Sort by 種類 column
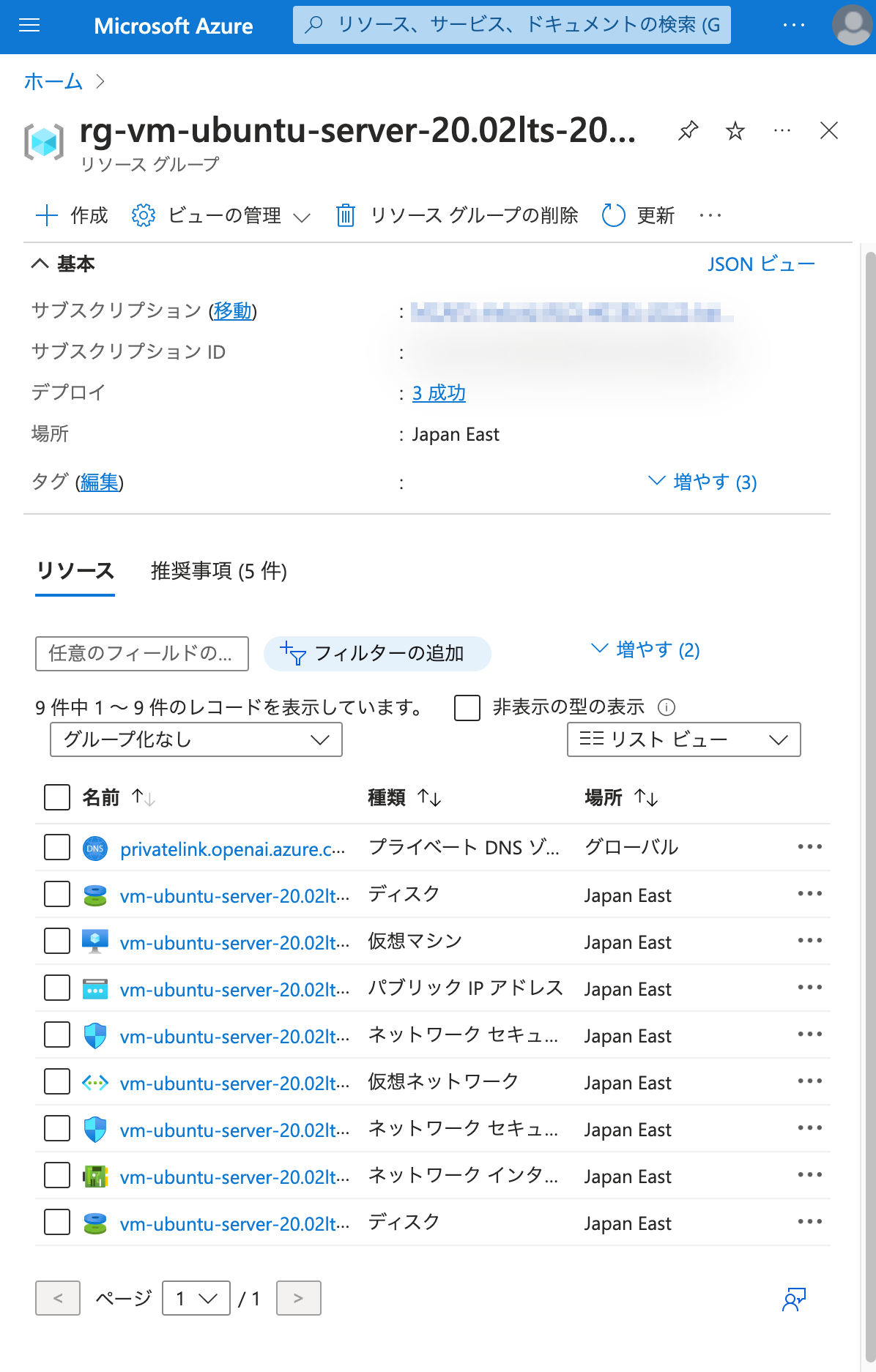 tap(404, 797)
